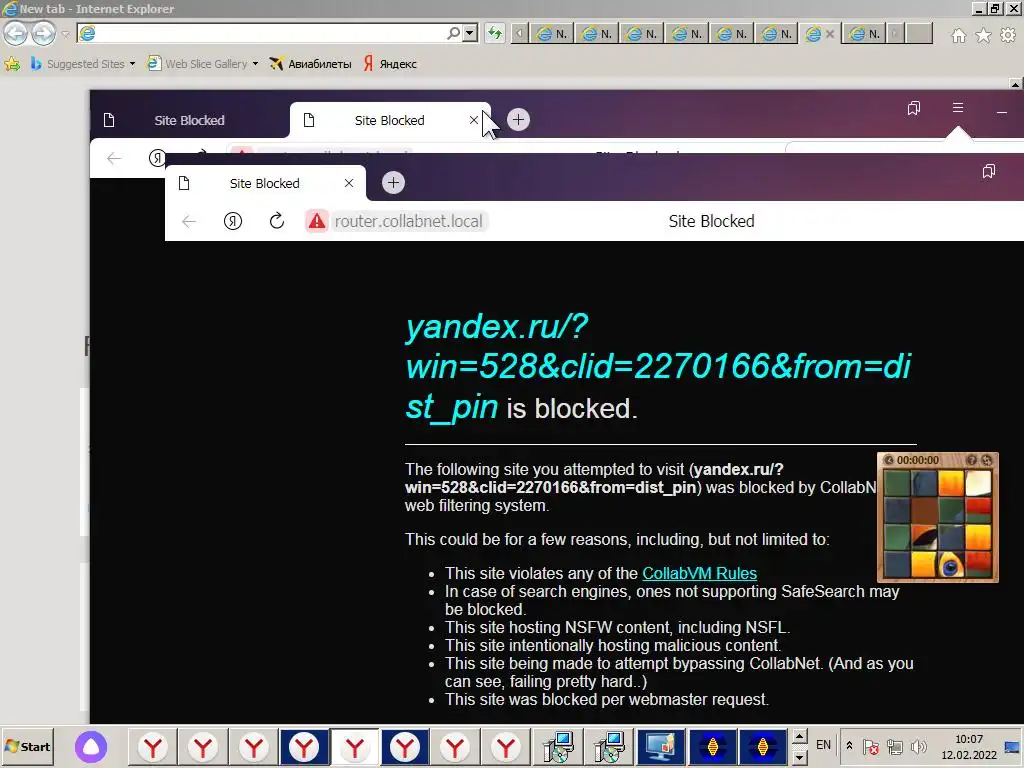Click the volume speaker tray icon
This screenshot has height=768, width=1024.
click(x=918, y=746)
